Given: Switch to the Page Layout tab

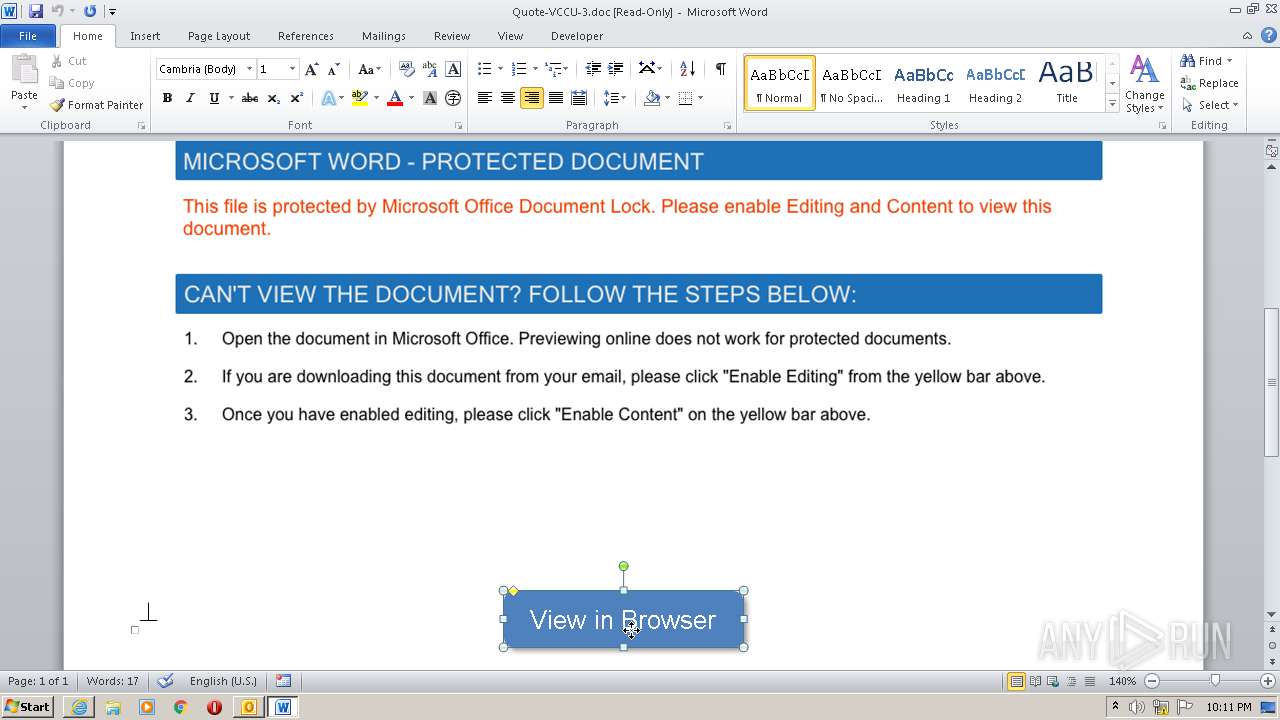Looking at the screenshot, I should pos(219,36).
